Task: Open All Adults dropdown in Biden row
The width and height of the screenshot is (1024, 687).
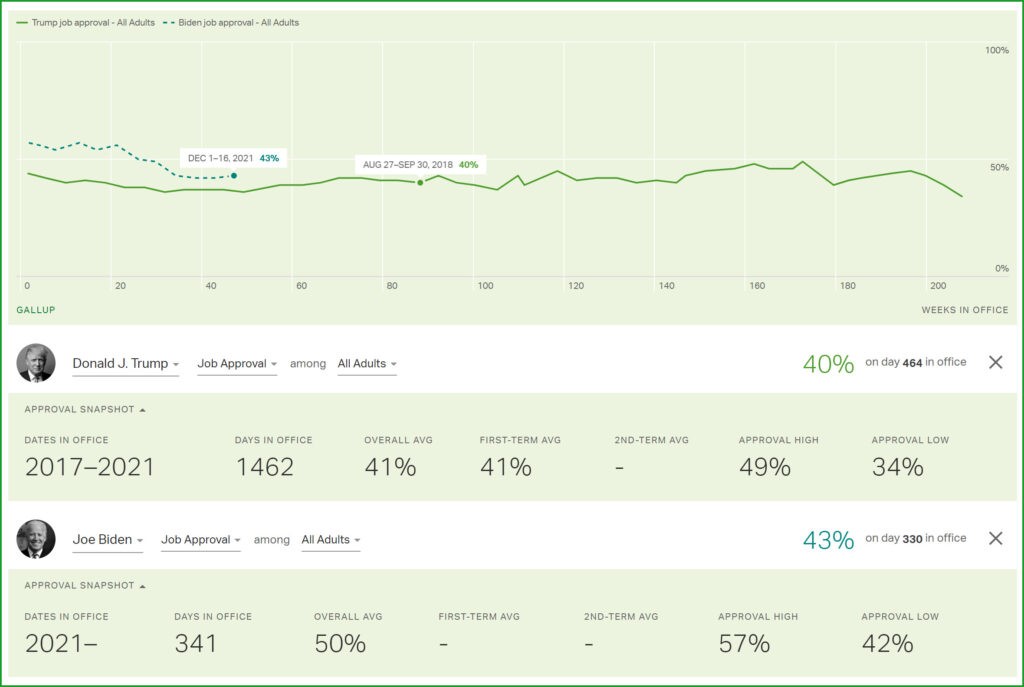Action: (x=331, y=540)
